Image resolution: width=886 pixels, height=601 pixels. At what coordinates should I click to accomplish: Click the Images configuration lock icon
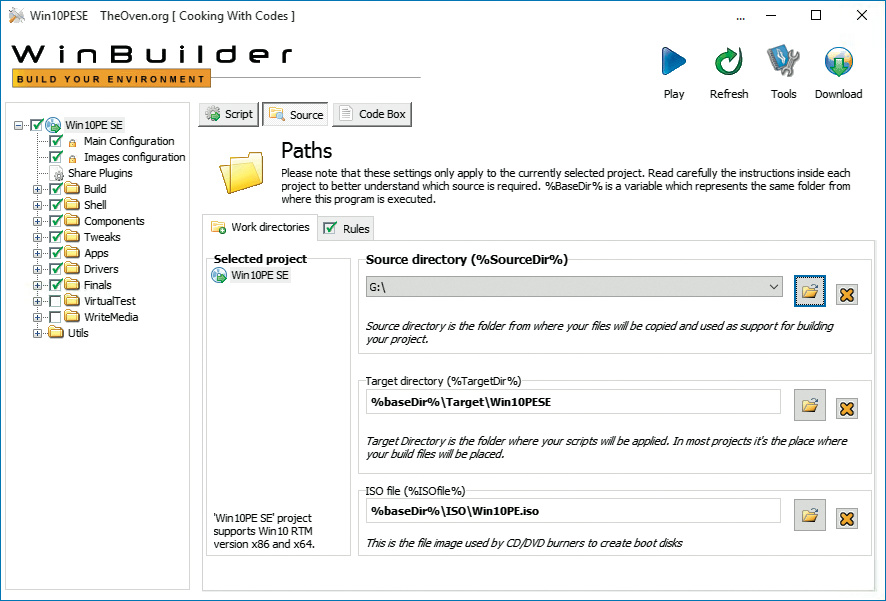tap(72, 158)
